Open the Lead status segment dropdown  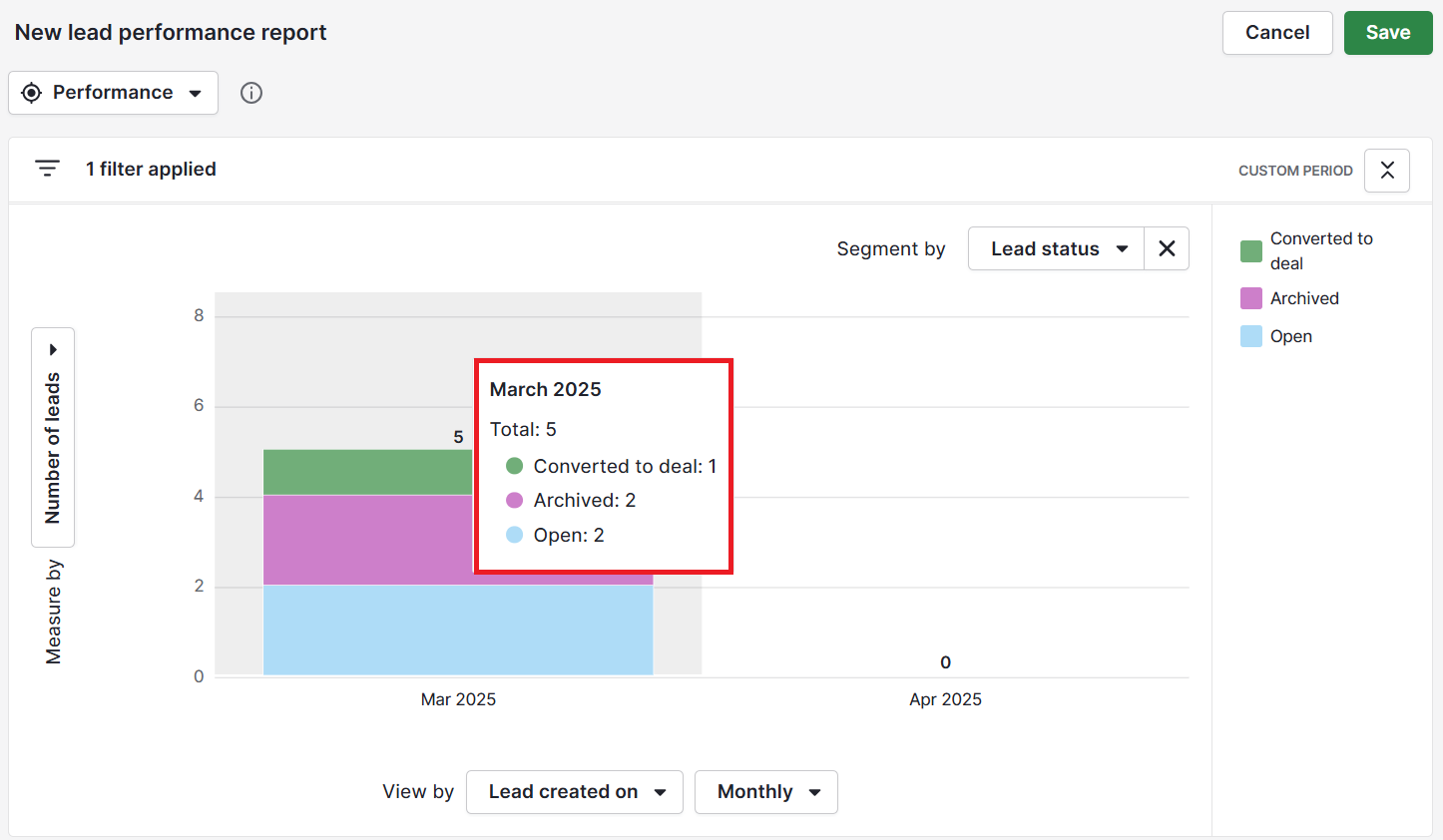(1055, 248)
